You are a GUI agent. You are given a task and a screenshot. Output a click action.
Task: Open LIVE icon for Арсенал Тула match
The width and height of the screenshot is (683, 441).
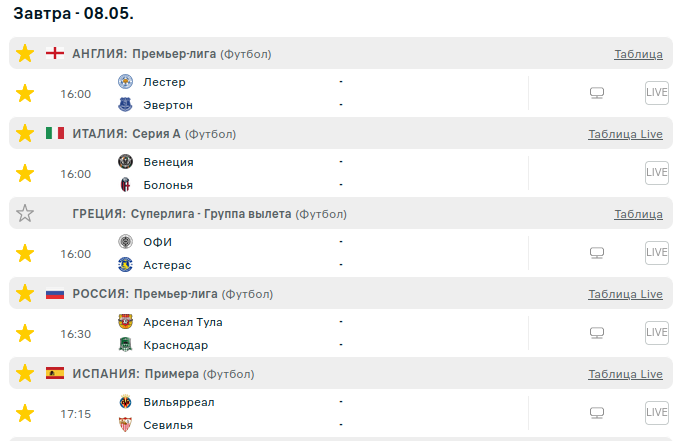click(x=656, y=333)
